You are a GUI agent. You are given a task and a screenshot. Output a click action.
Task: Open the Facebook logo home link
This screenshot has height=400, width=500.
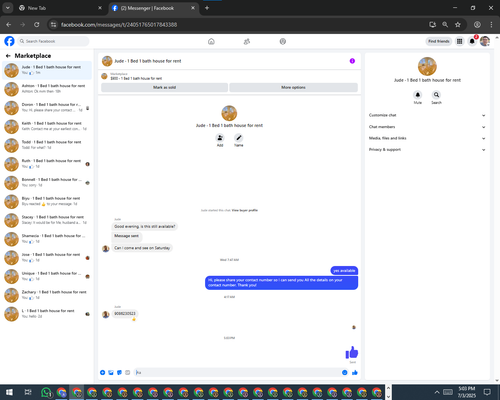(x=9, y=41)
